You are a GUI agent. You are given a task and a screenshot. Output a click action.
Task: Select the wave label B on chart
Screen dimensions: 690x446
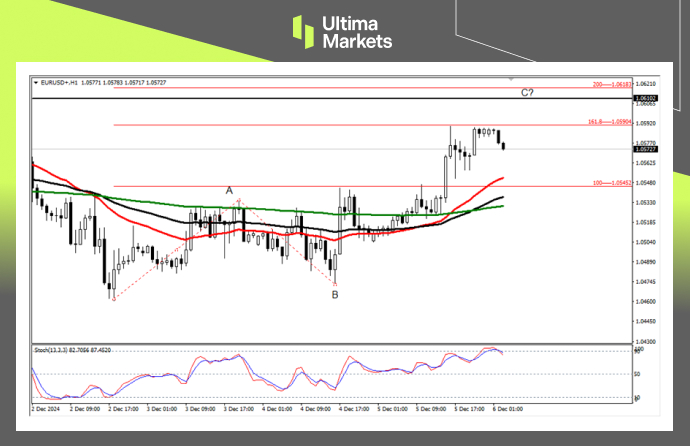335,293
